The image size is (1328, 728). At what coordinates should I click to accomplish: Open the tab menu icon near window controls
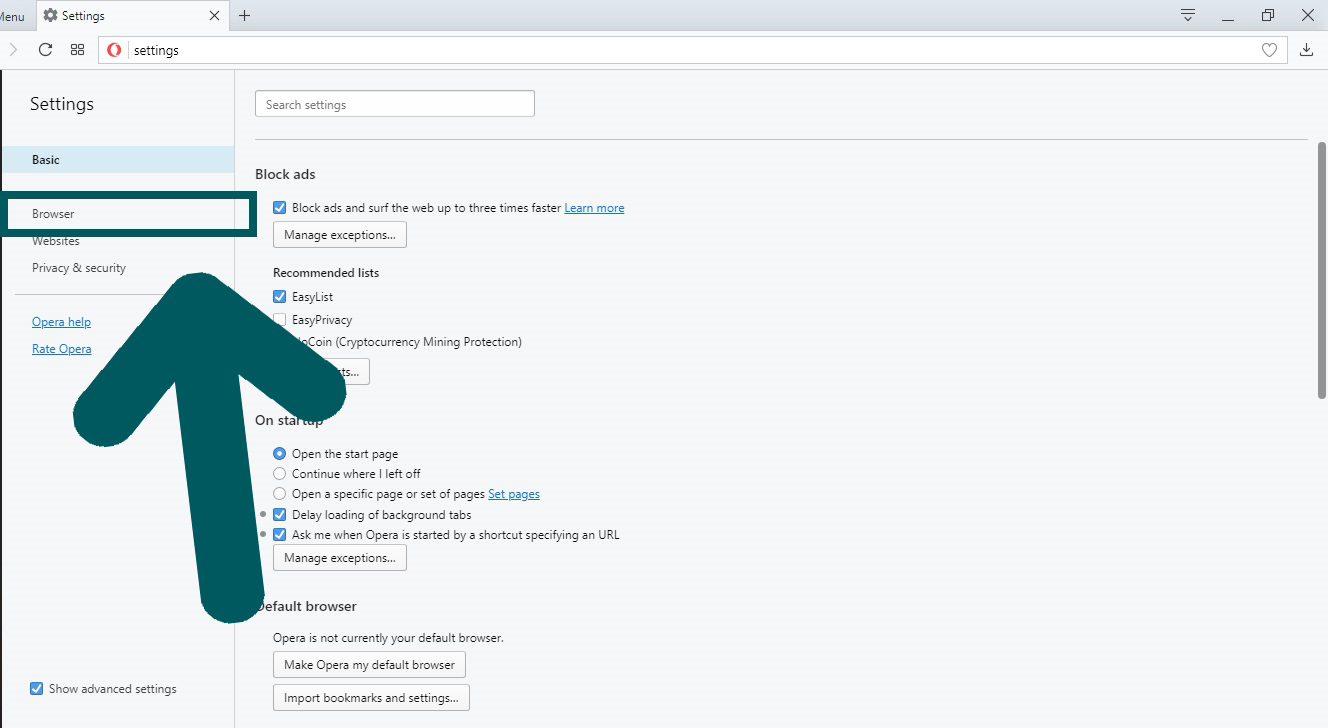pos(1188,15)
